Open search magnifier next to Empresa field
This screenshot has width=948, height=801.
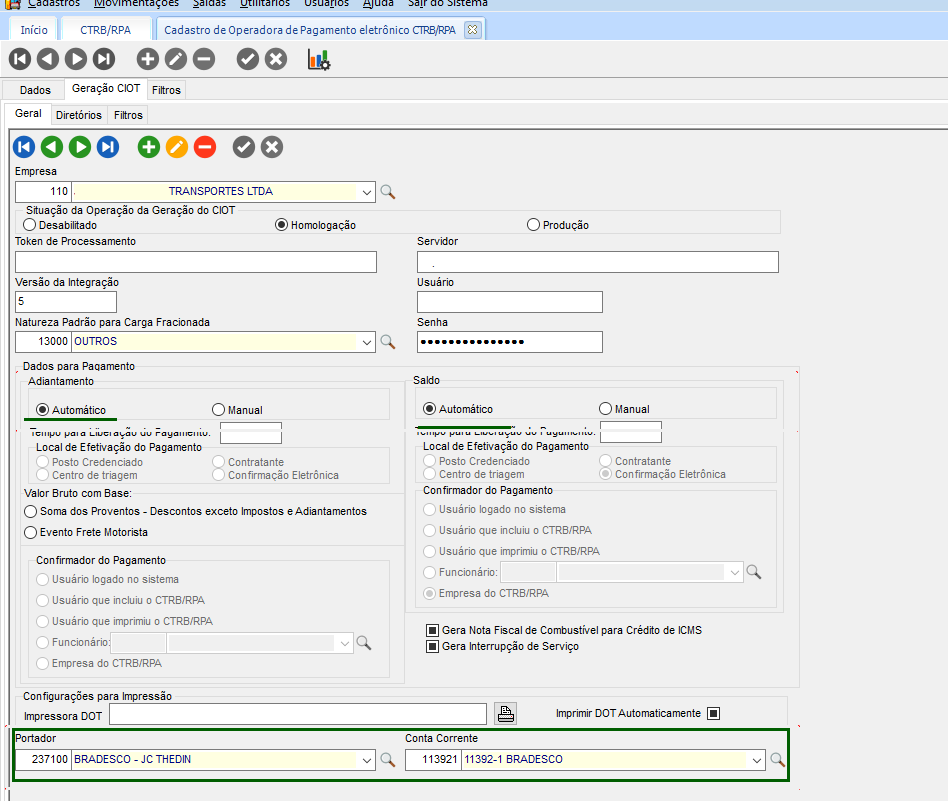388,192
